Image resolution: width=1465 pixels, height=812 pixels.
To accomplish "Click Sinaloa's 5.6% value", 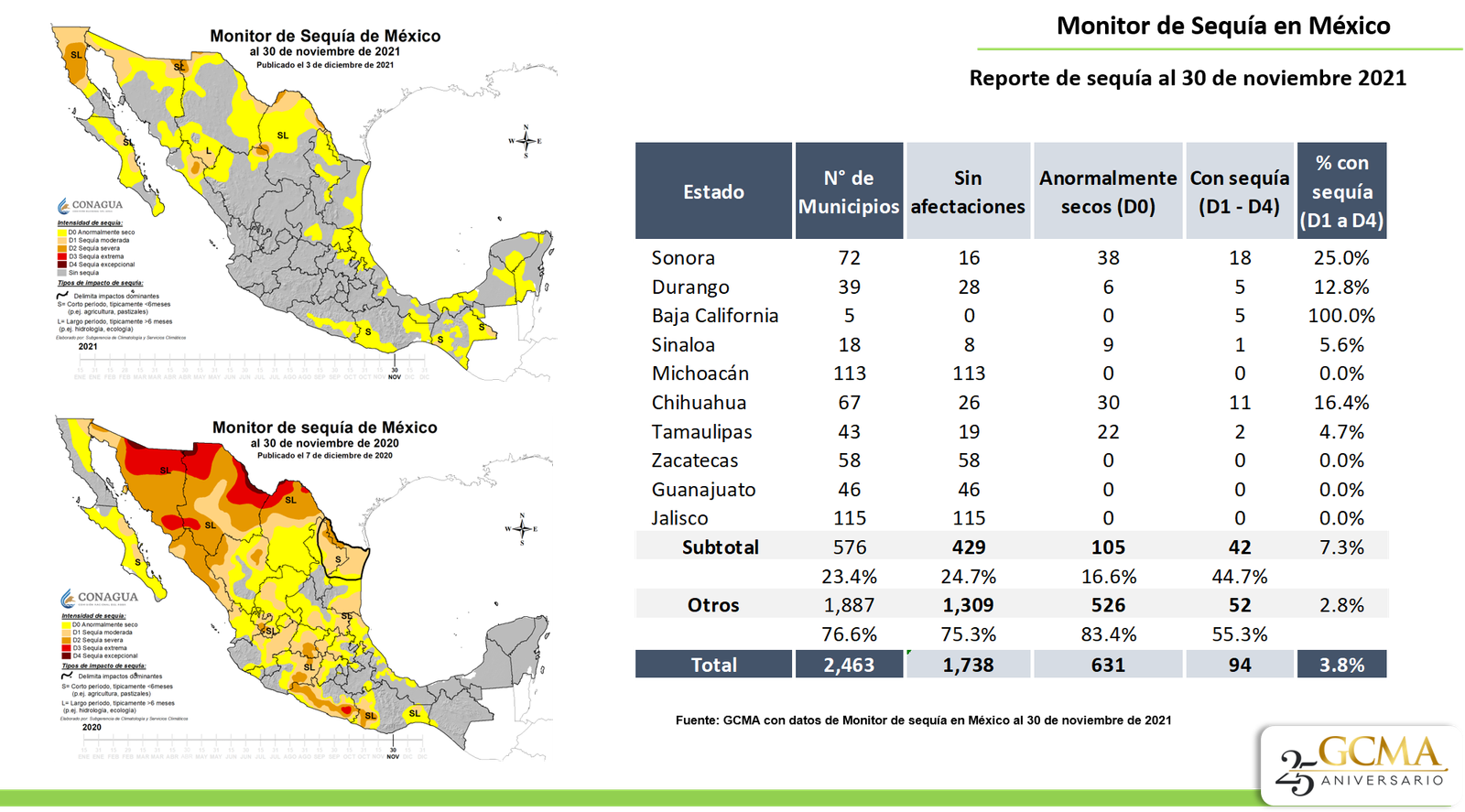I will [1341, 345].
